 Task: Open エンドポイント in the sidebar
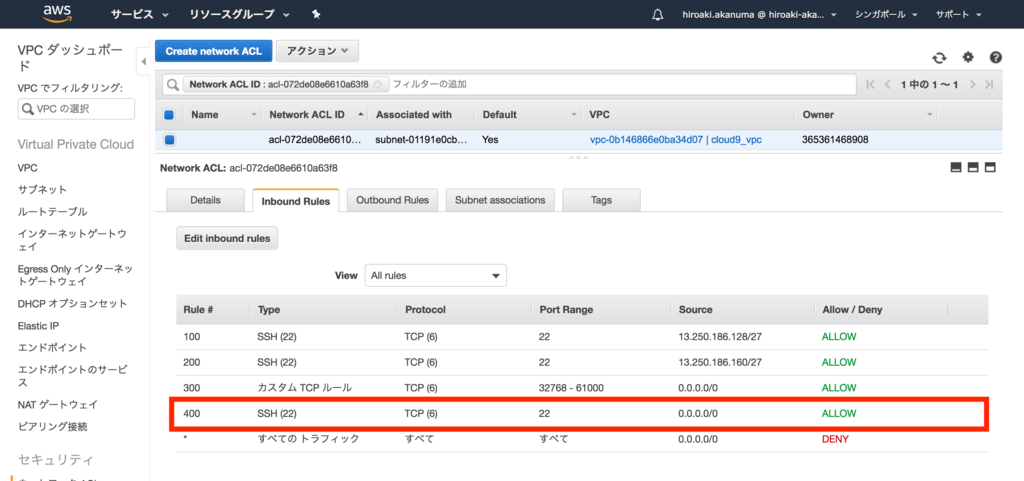pyautogui.click(x=52, y=347)
